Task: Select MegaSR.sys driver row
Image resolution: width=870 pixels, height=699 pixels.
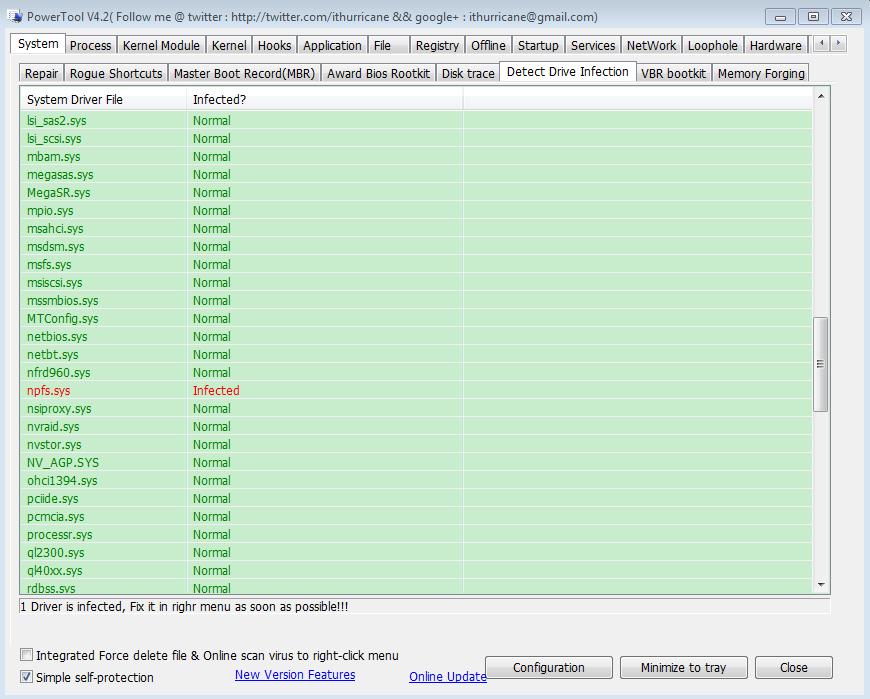Action: 416,193
